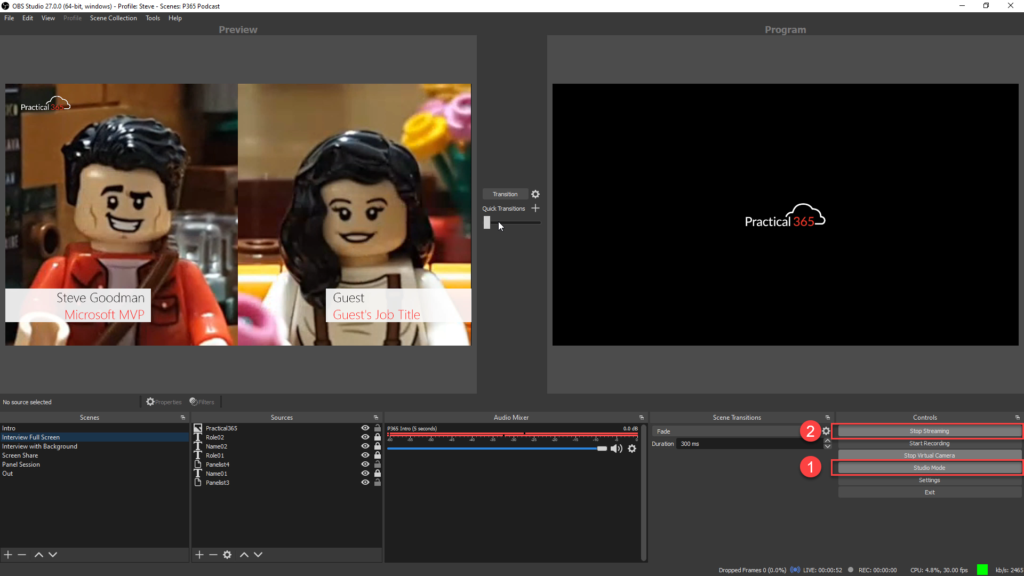Click the Preview pane image
Image resolution: width=1024 pixels, height=576 pixels.
(238, 214)
